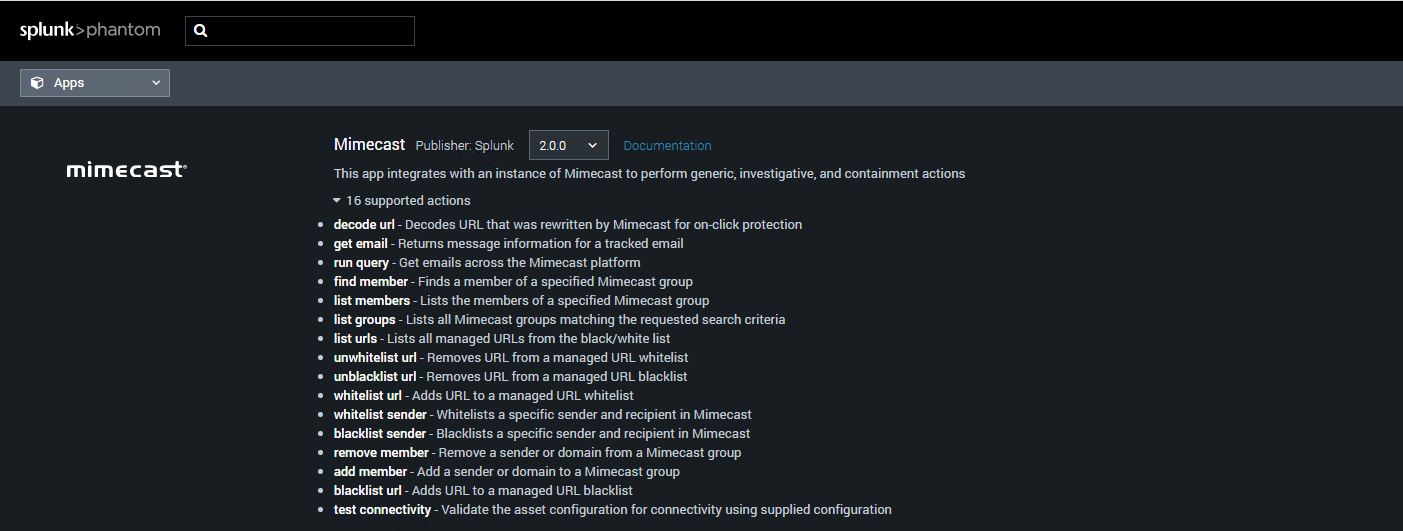Open the Apps navigation dropdown
Viewport: 1403px width, 531px height.
tap(95, 83)
